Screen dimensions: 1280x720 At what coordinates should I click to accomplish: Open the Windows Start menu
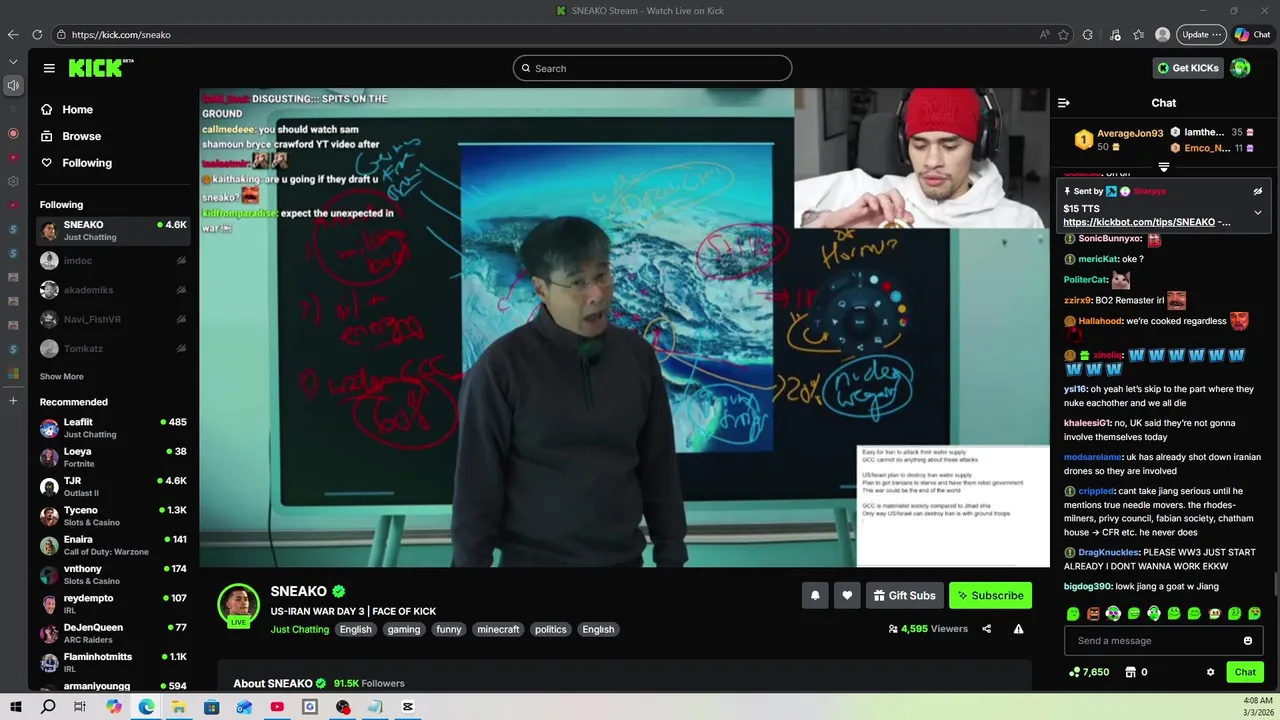(16, 707)
